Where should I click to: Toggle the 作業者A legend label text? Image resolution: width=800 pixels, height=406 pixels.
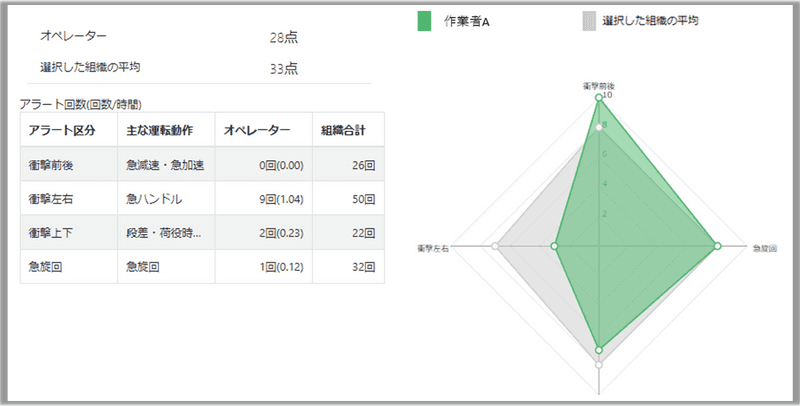(x=466, y=20)
